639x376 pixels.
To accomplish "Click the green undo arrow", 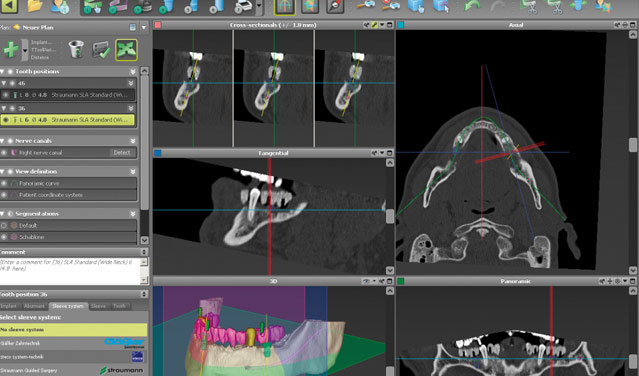I will pyautogui.click(x=472, y=6).
